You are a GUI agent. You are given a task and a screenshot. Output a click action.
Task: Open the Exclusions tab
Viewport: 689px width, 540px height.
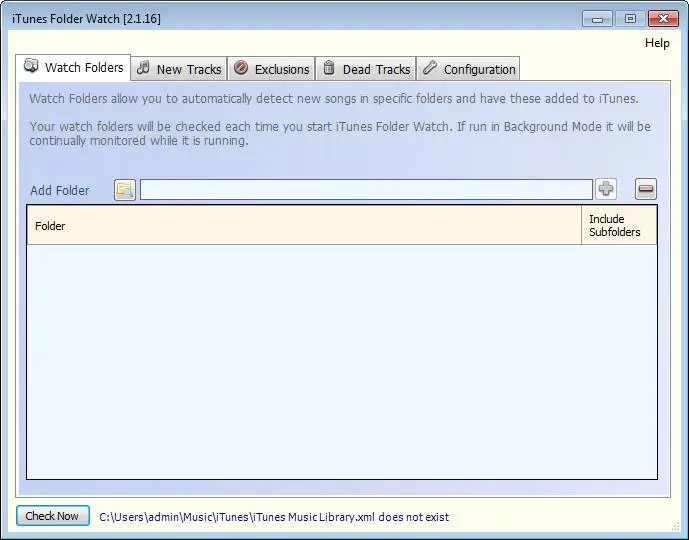coord(271,69)
